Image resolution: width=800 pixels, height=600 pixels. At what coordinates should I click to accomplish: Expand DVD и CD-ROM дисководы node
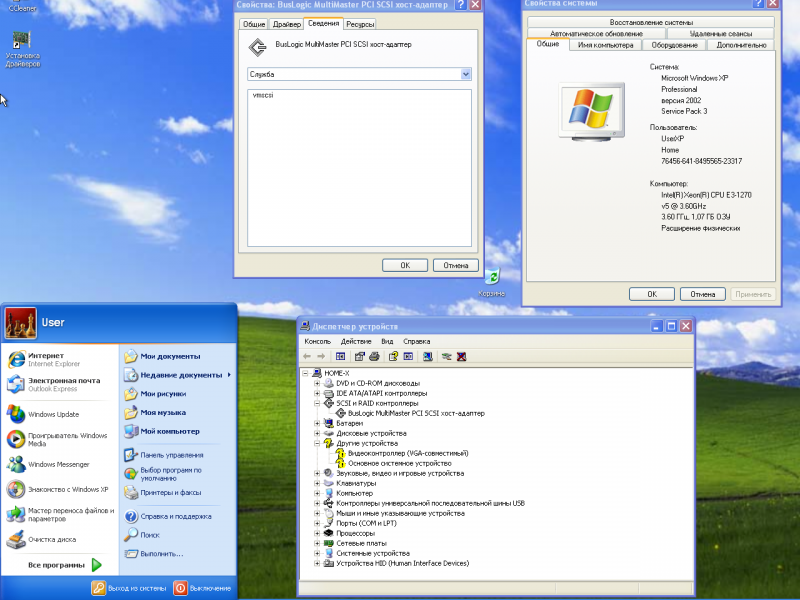(317, 383)
